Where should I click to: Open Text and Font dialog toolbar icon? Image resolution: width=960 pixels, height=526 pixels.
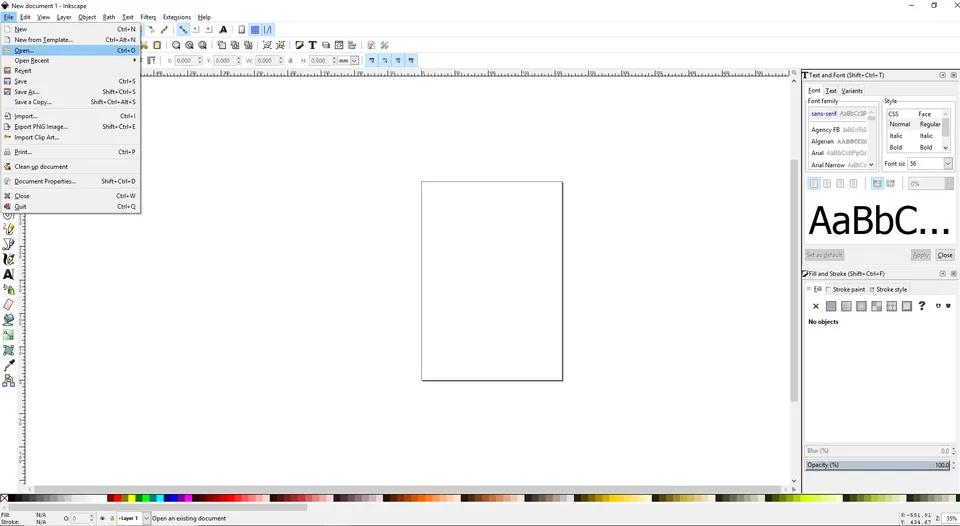click(312, 45)
